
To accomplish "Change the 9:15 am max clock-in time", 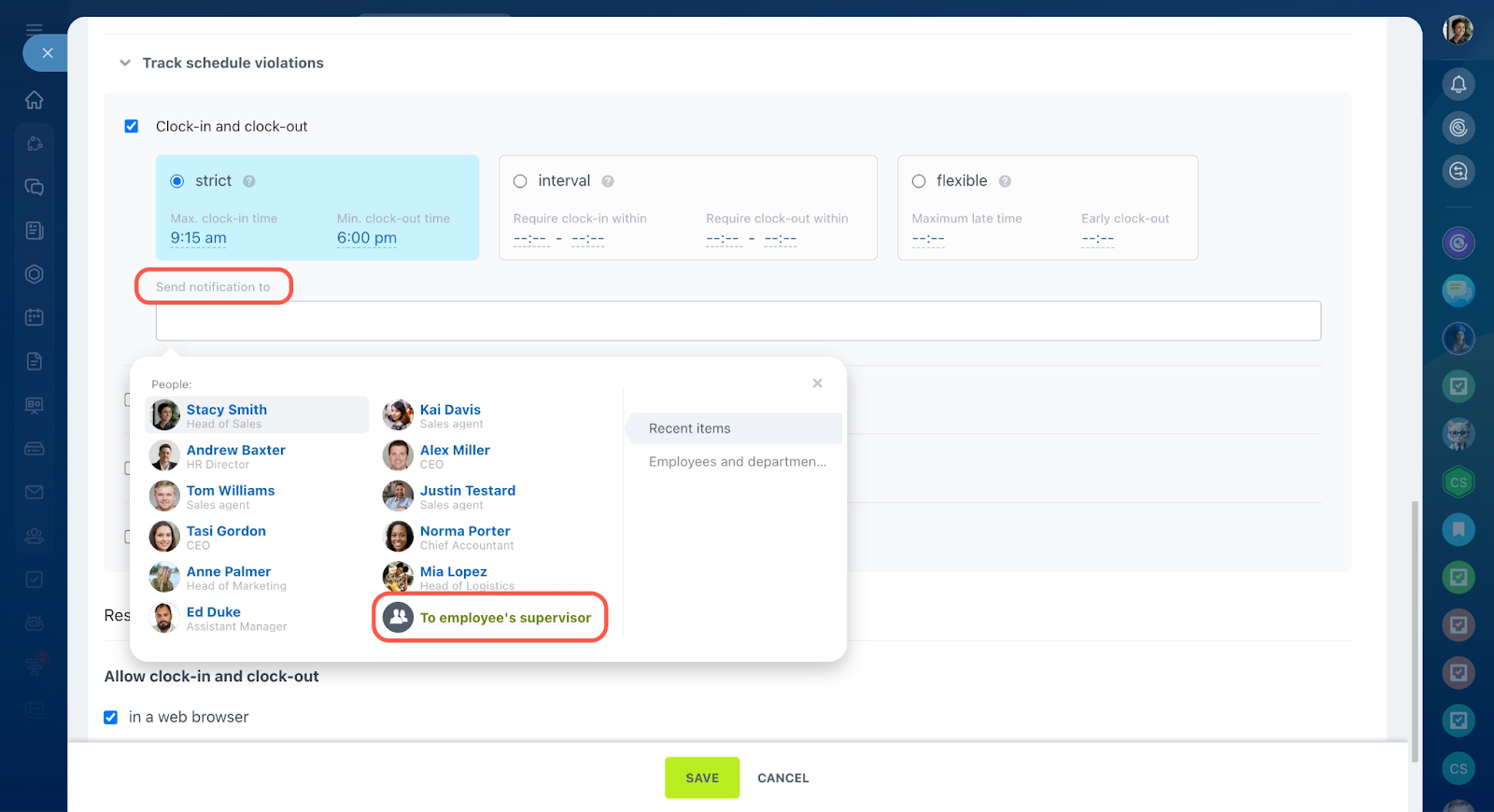I will [x=198, y=238].
